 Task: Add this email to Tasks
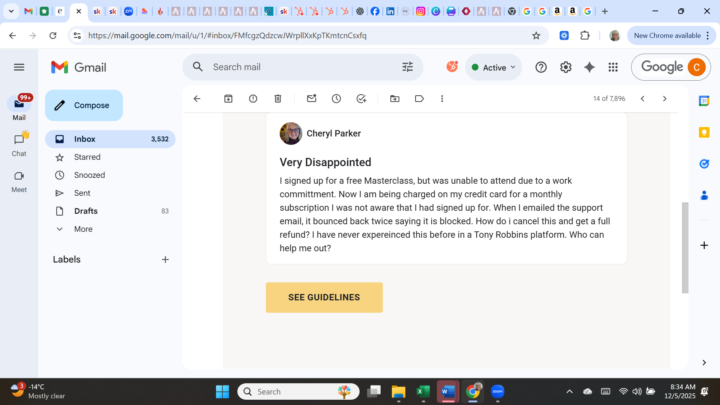click(361, 99)
